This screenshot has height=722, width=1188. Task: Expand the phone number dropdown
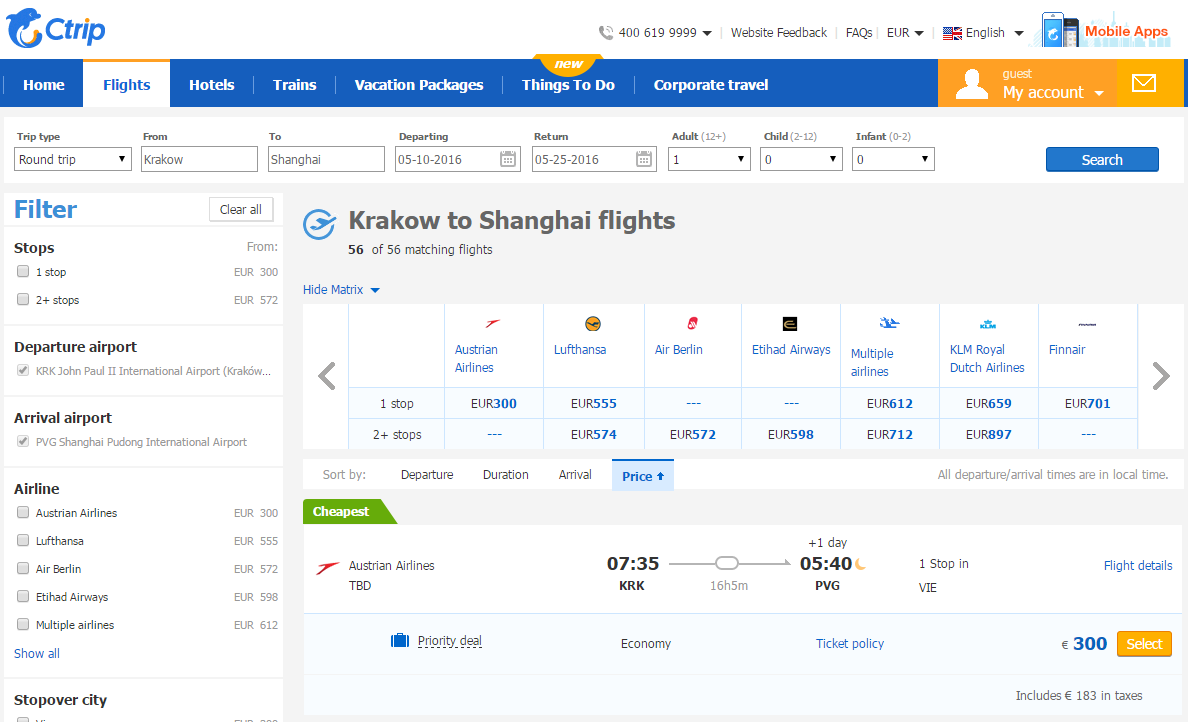pos(707,33)
